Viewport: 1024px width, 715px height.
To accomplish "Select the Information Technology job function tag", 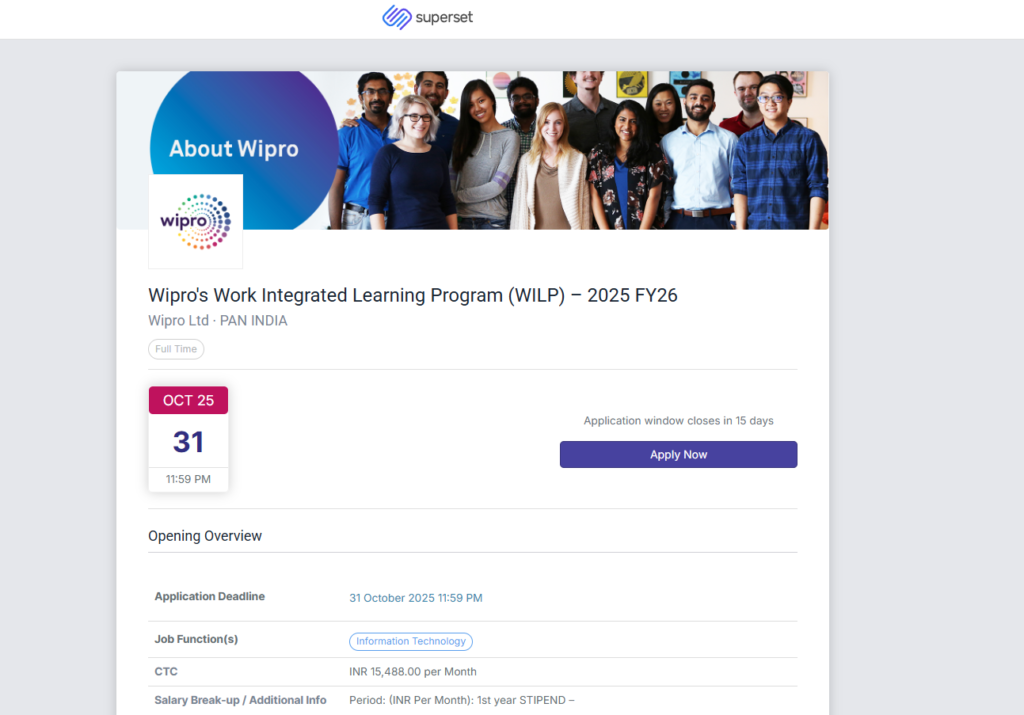I will [410, 641].
